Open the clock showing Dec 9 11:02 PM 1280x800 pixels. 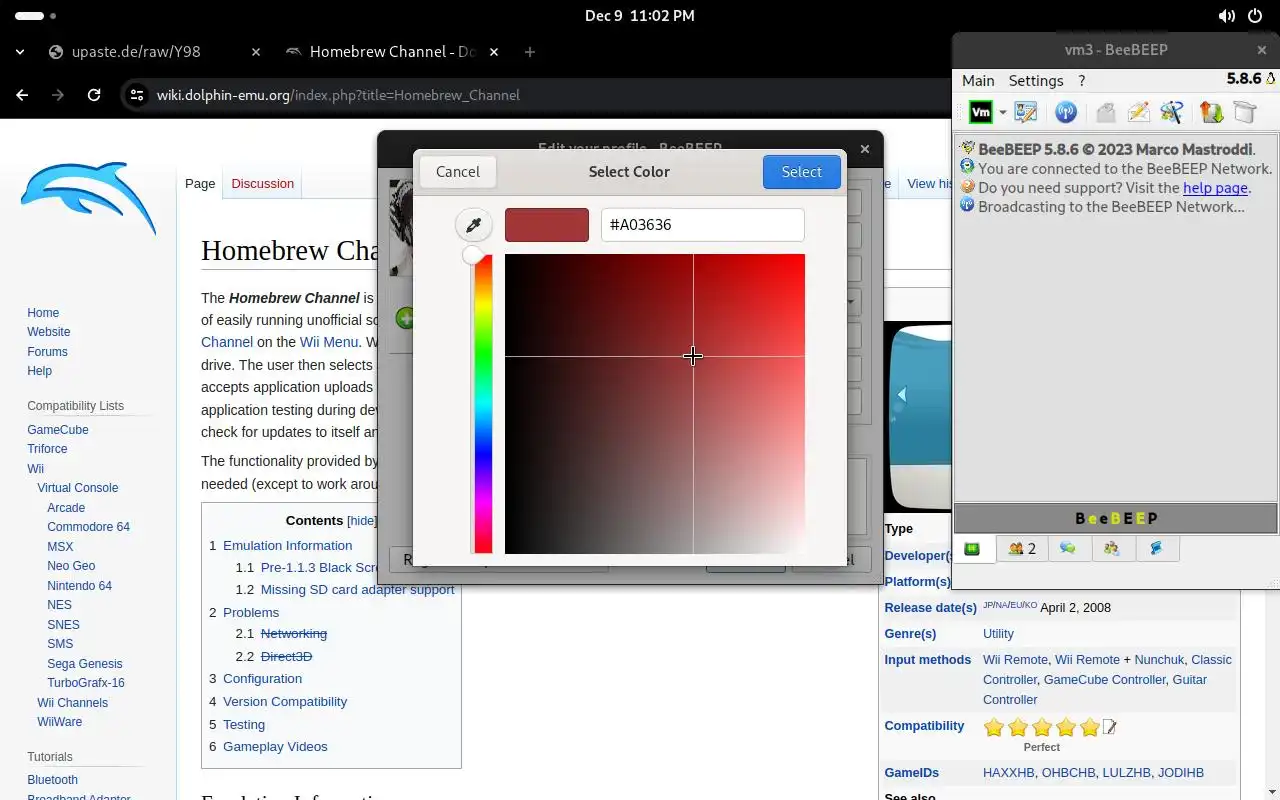(640, 16)
